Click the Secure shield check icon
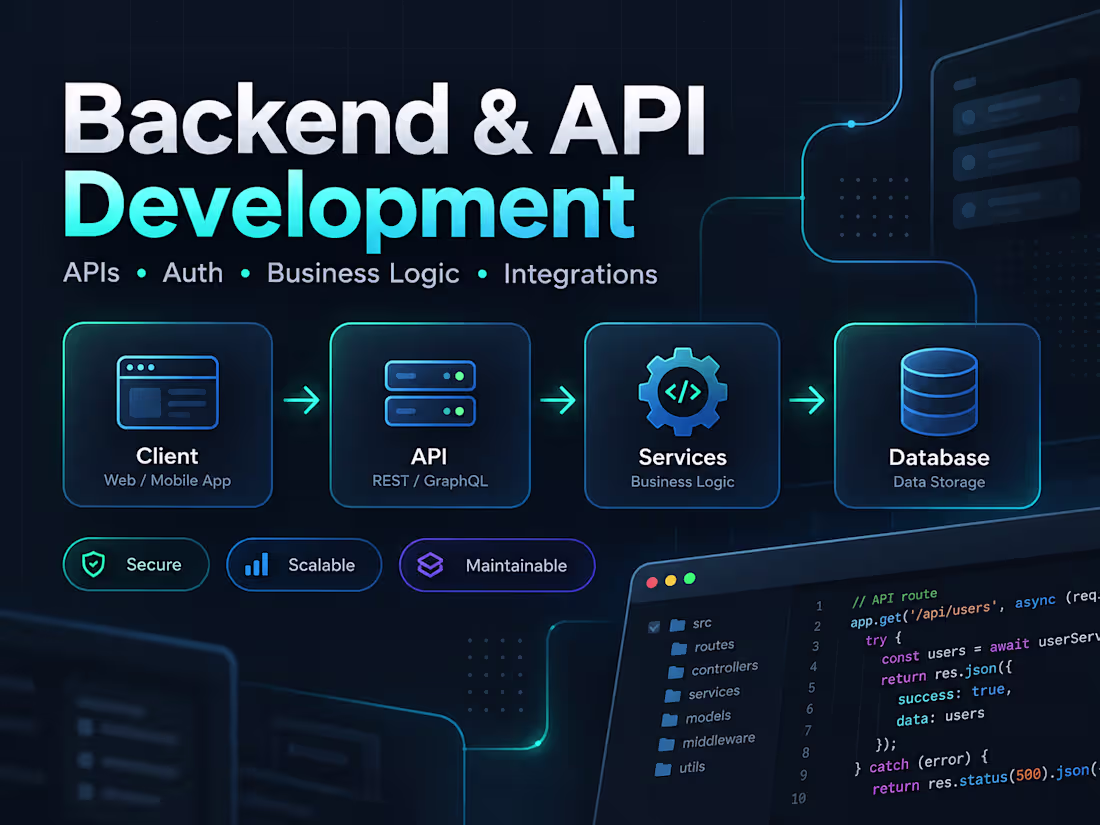Image resolution: width=1100 pixels, height=825 pixels. point(94,564)
